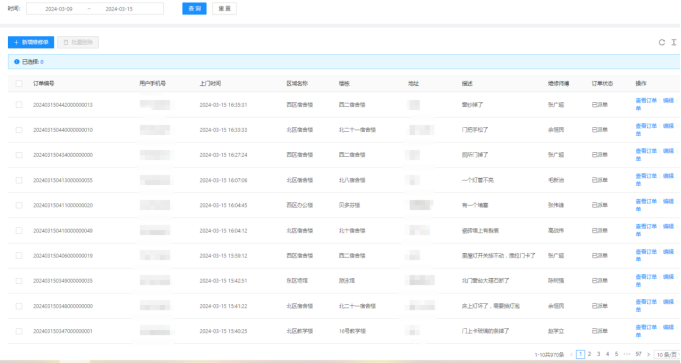Click visit time 2024-03-15 15:42:51
Viewport: 681px width, 363px height.
(x=223, y=281)
